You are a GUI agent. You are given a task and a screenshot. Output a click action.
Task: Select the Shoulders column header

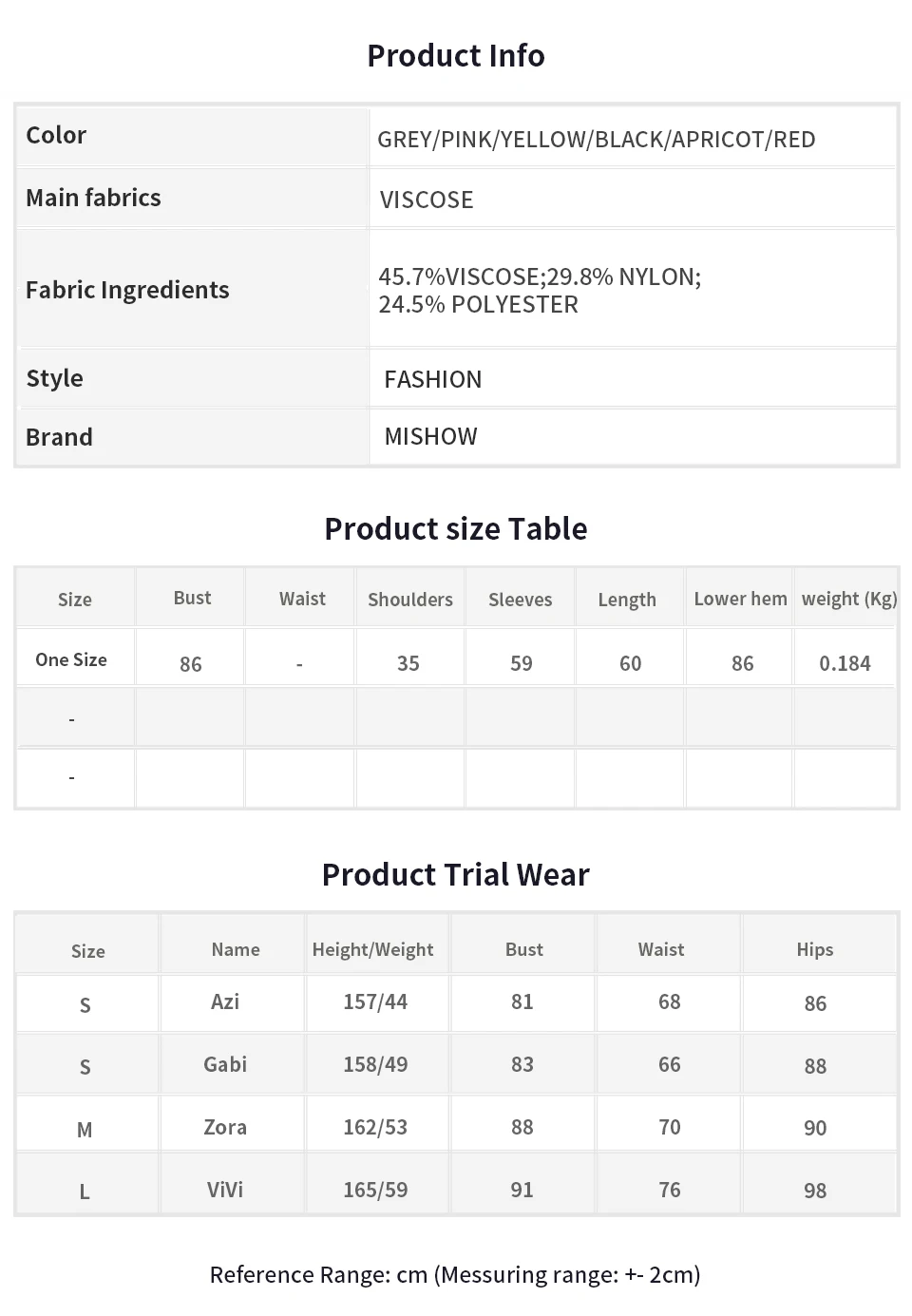410,600
